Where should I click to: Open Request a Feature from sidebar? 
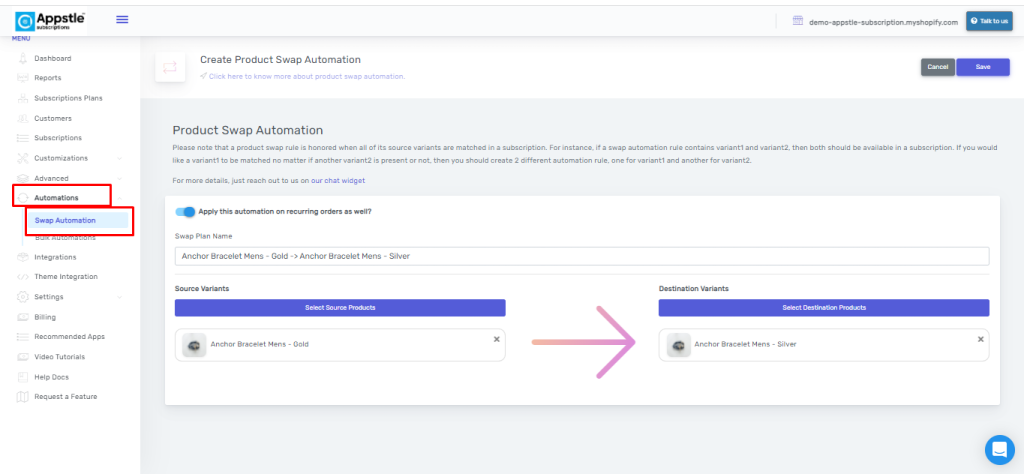pos(66,397)
